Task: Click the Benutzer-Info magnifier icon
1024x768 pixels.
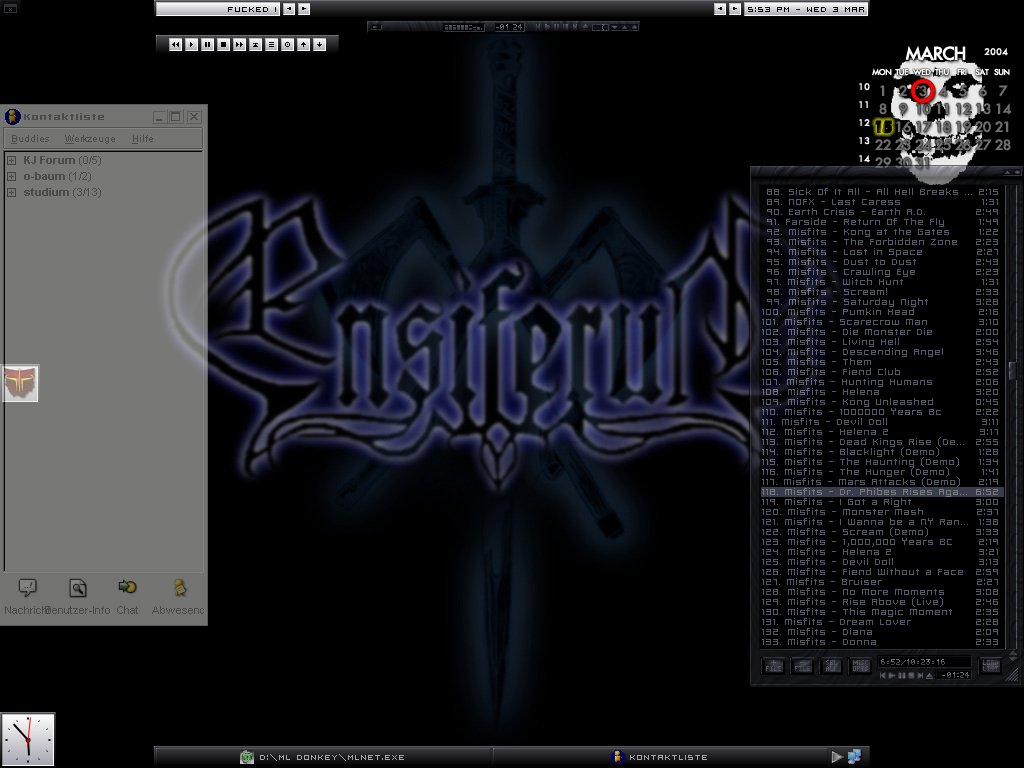Action: [x=78, y=588]
